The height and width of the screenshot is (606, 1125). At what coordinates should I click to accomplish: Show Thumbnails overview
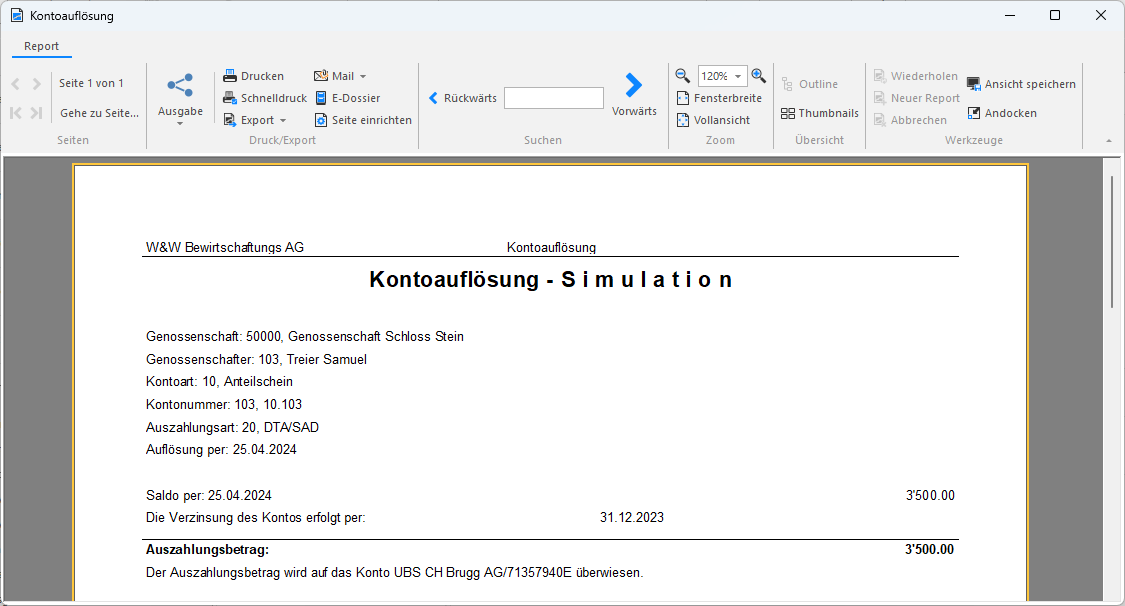(x=819, y=113)
